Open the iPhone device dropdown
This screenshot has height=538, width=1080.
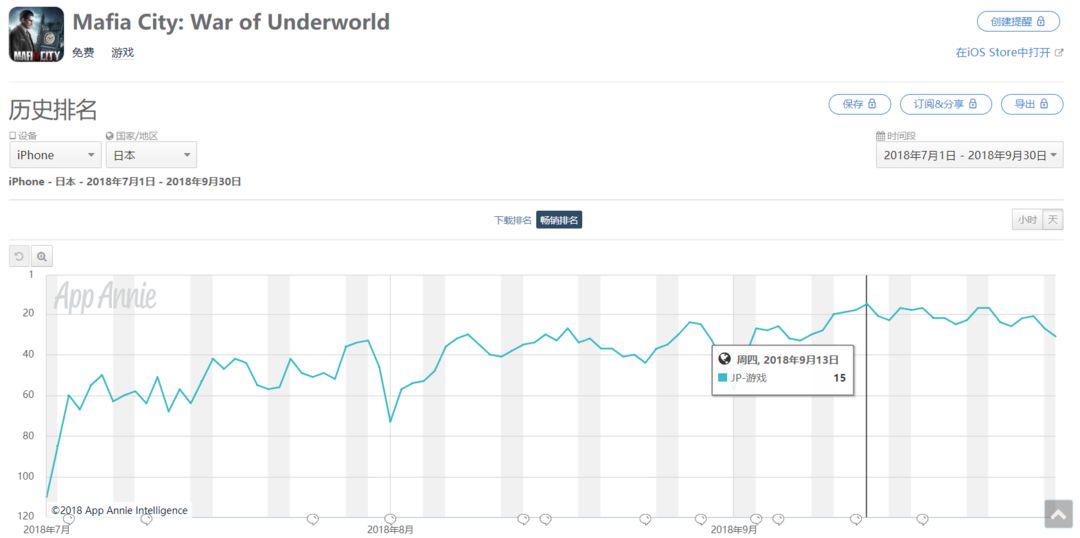[55, 155]
